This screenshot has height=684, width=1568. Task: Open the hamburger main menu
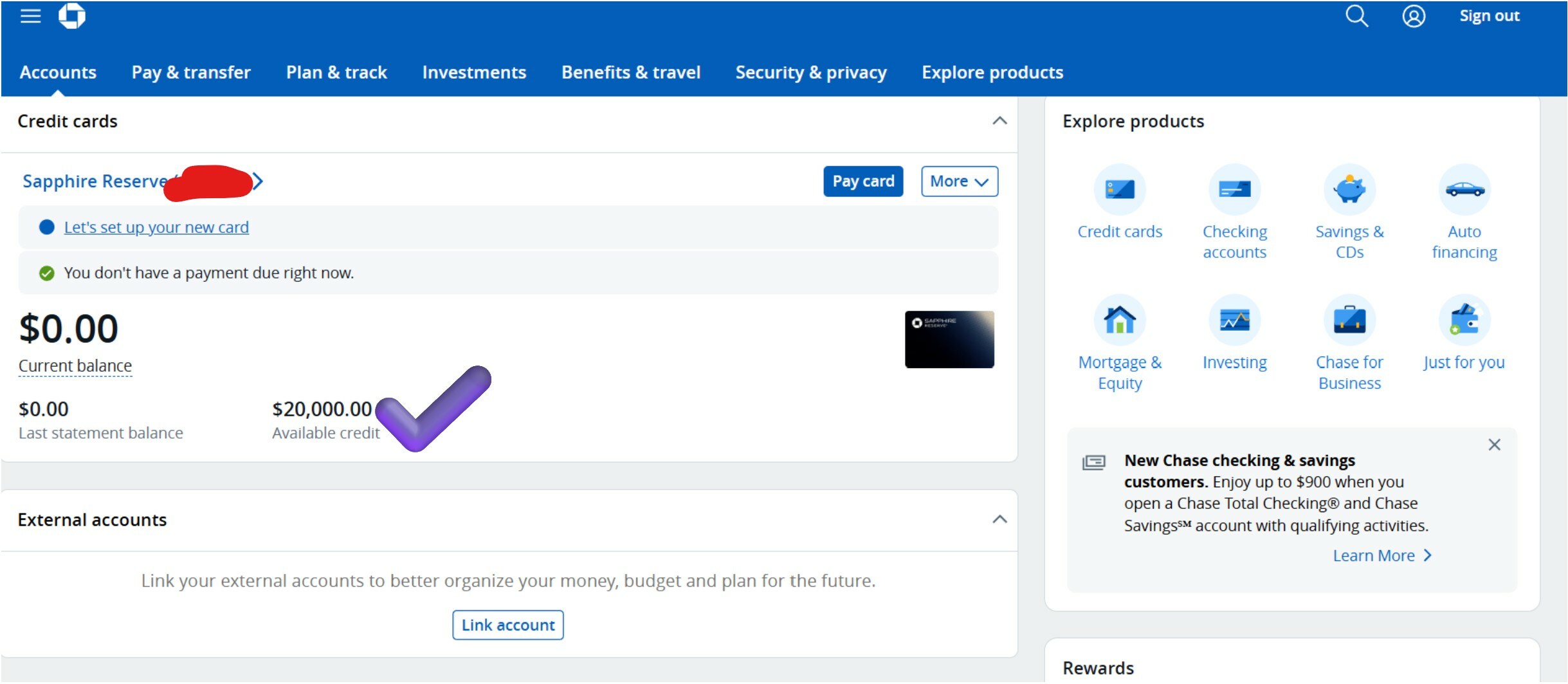[x=31, y=16]
